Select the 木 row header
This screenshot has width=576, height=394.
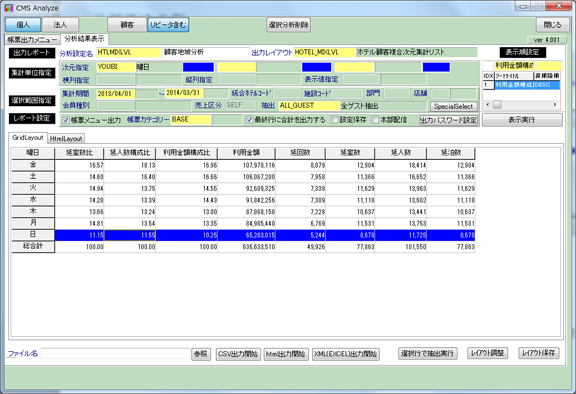pyautogui.click(x=33, y=212)
